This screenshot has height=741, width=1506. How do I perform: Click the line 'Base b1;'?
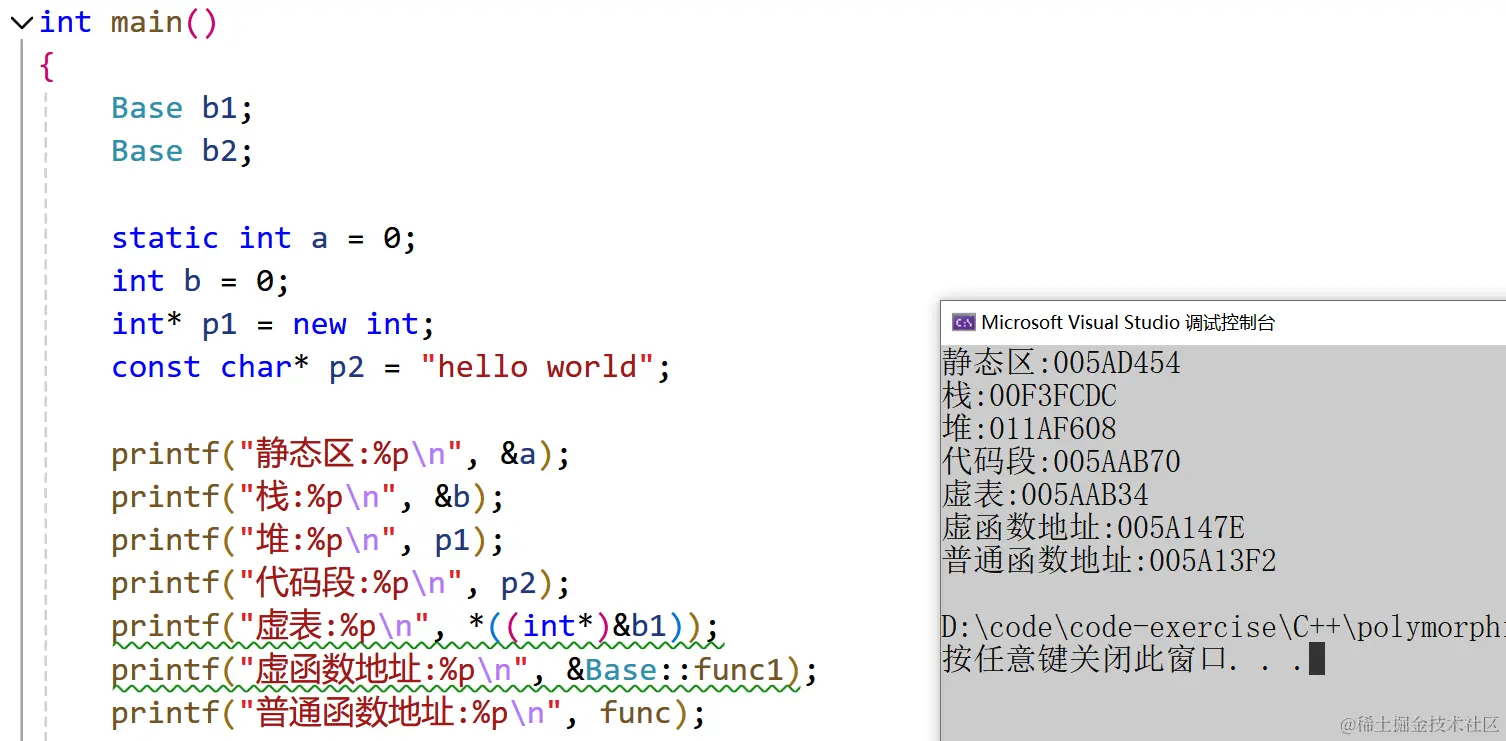coord(183,108)
